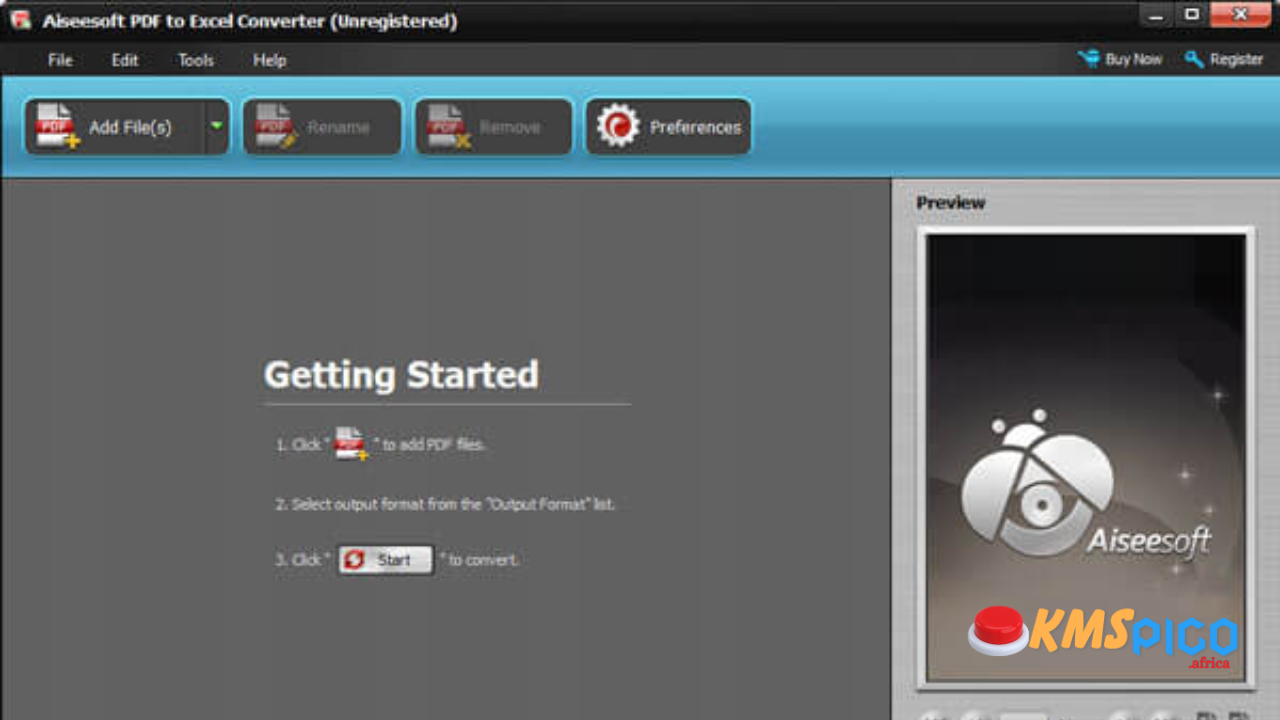The width and height of the screenshot is (1280, 720).
Task: Click the Remove PDF button
Action: (x=494, y=127)
